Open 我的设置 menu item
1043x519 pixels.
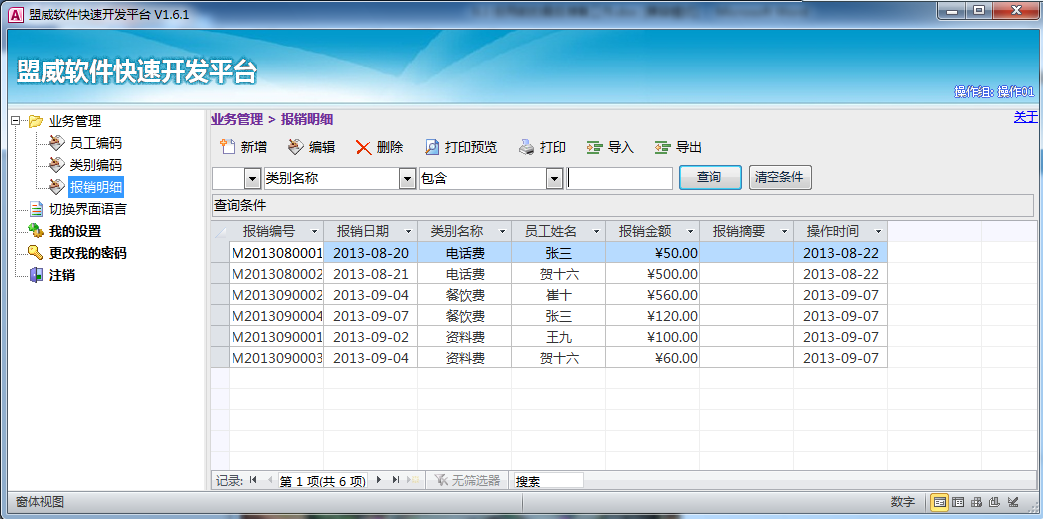[74, 232]
